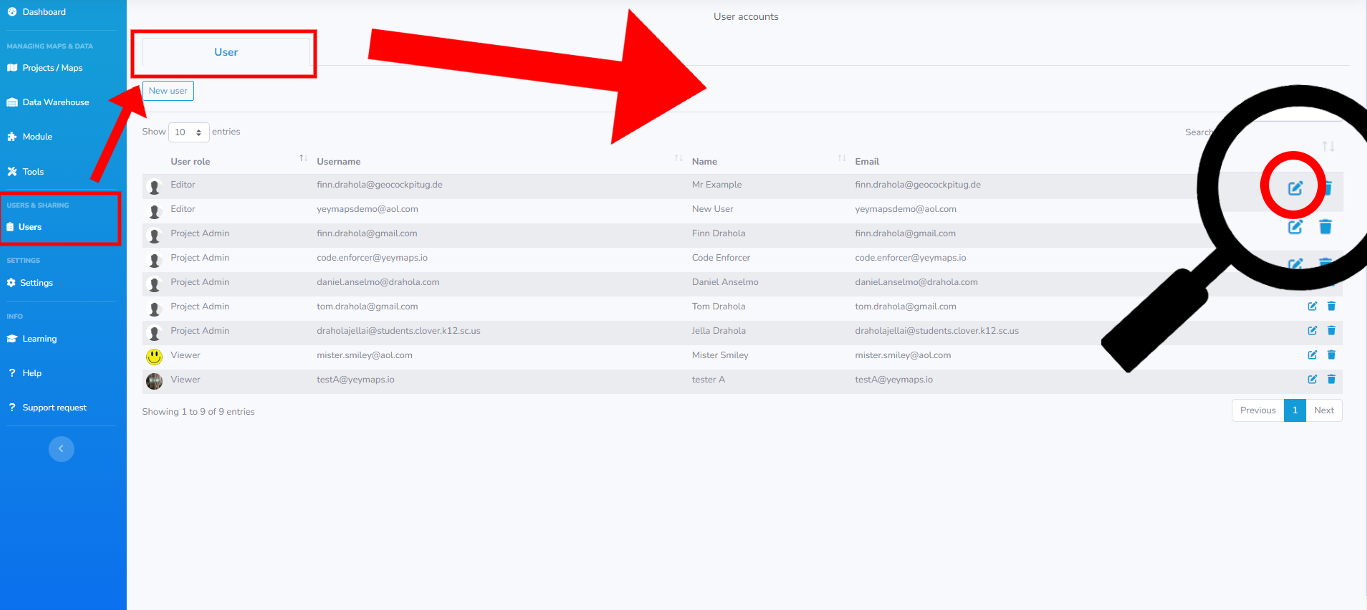Sort by the Name column arrows

pos(841,159)
